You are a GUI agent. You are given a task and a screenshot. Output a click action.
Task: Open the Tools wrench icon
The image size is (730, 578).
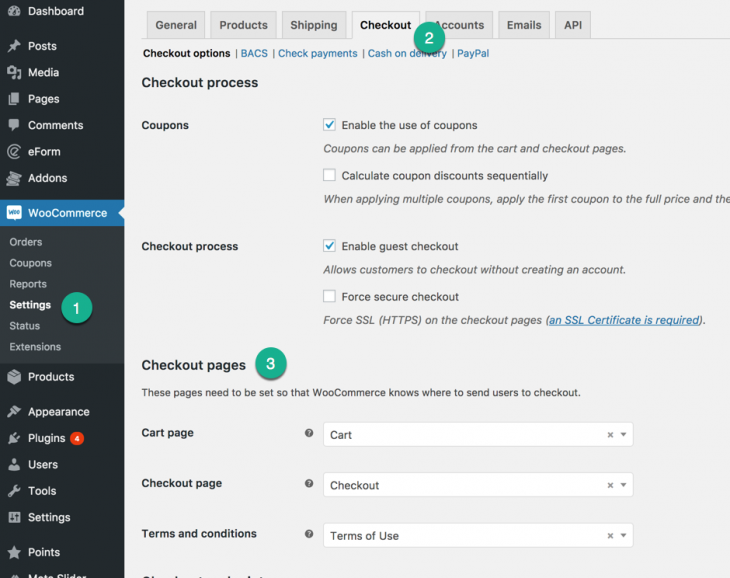click(x=14, y=491)
